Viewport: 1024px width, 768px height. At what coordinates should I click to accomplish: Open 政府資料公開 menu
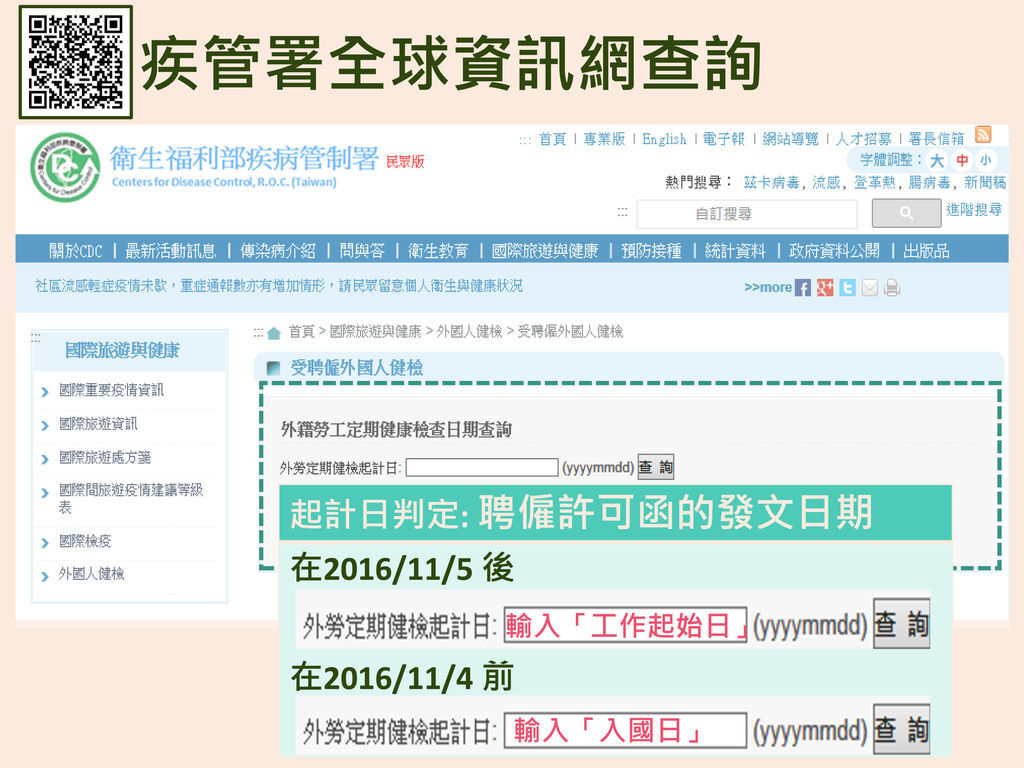[x=834, y=251]
